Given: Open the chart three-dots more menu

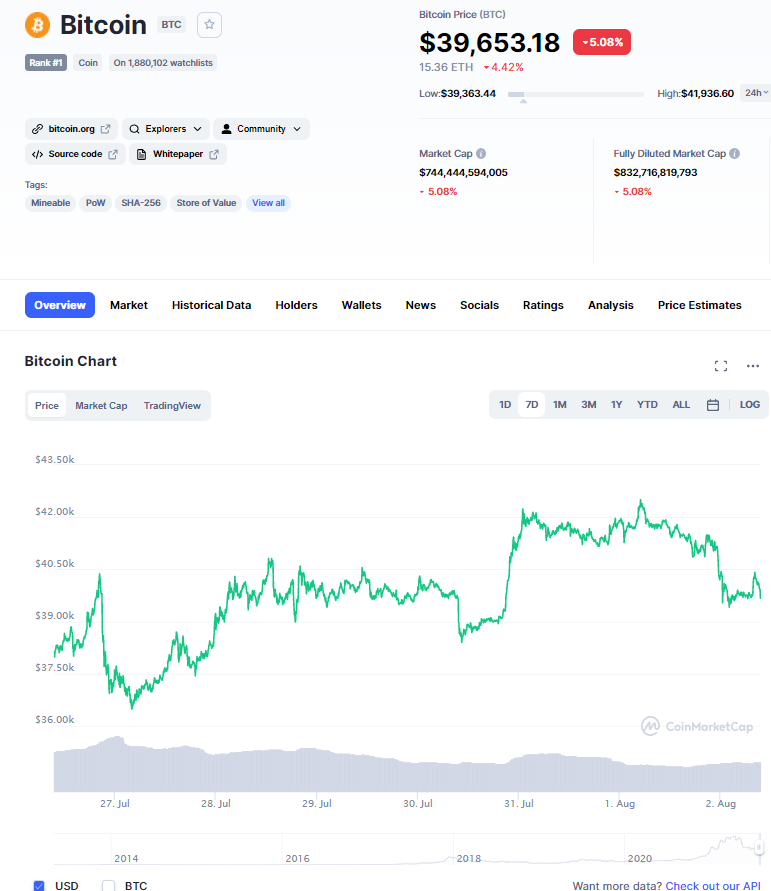Looking at the screenshot, I should click(753, 366).
